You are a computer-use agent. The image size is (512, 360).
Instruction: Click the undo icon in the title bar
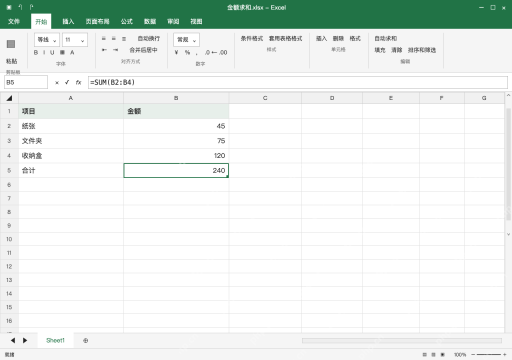20,7
